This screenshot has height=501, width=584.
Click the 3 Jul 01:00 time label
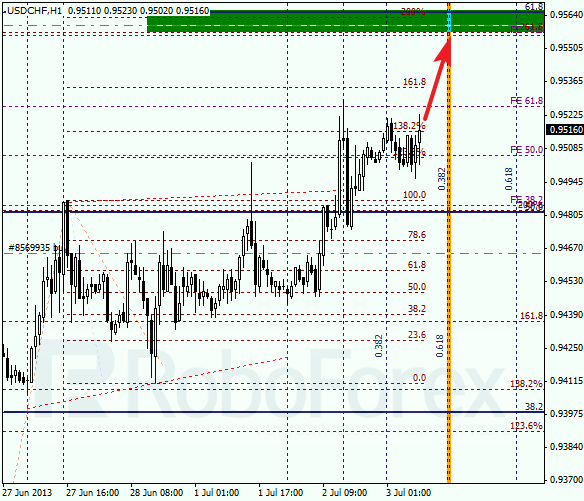[409, 492]
